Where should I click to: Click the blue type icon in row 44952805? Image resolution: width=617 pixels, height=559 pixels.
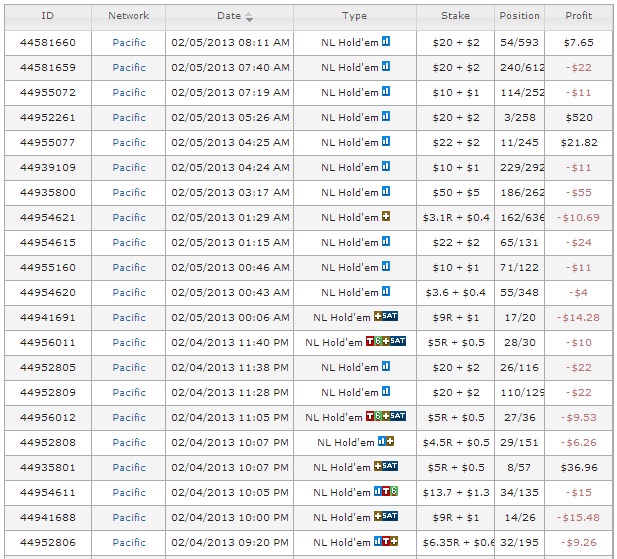coord(386,366)
